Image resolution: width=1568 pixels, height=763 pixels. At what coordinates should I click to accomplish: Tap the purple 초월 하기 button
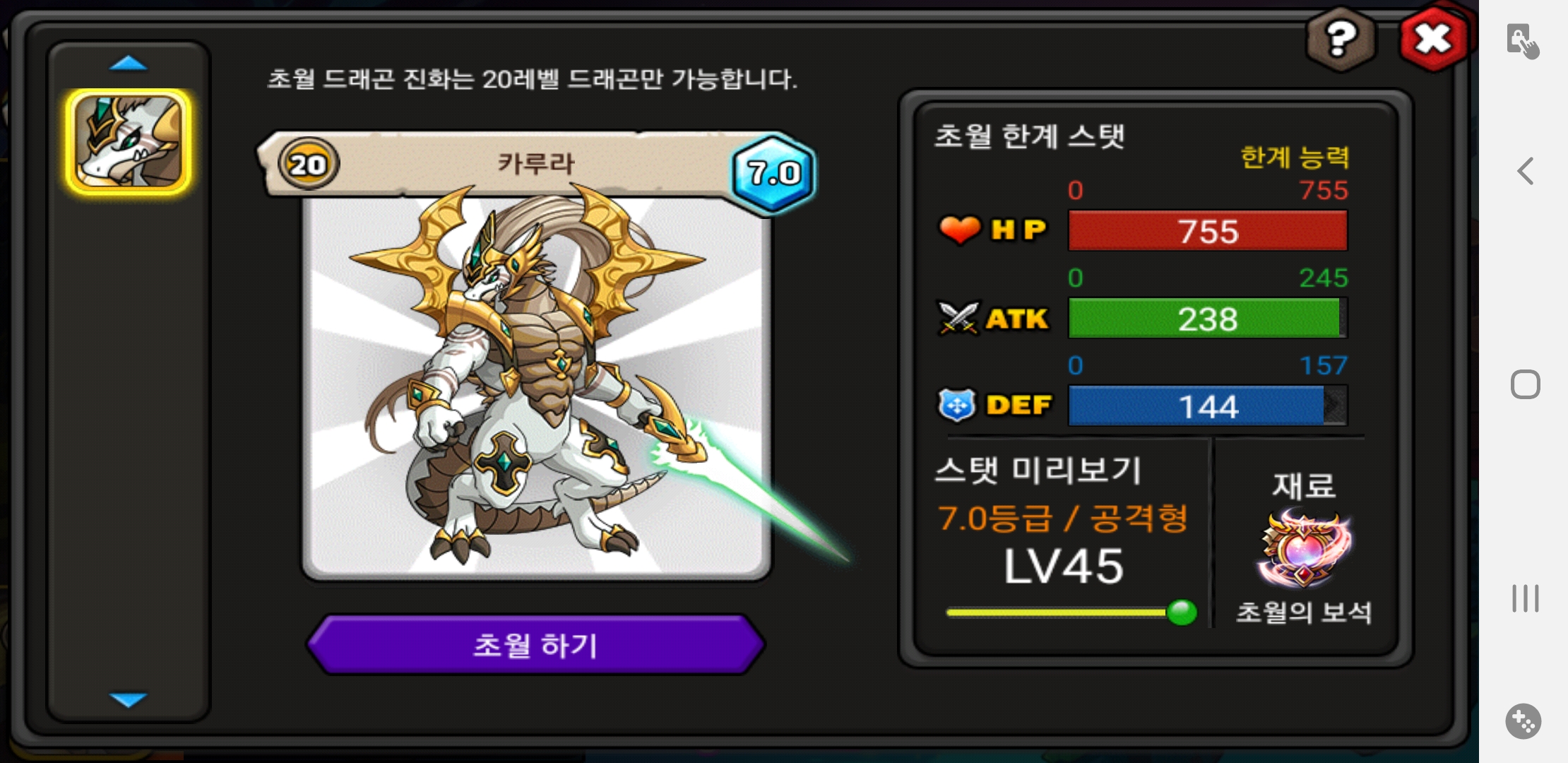coord(535,644)
